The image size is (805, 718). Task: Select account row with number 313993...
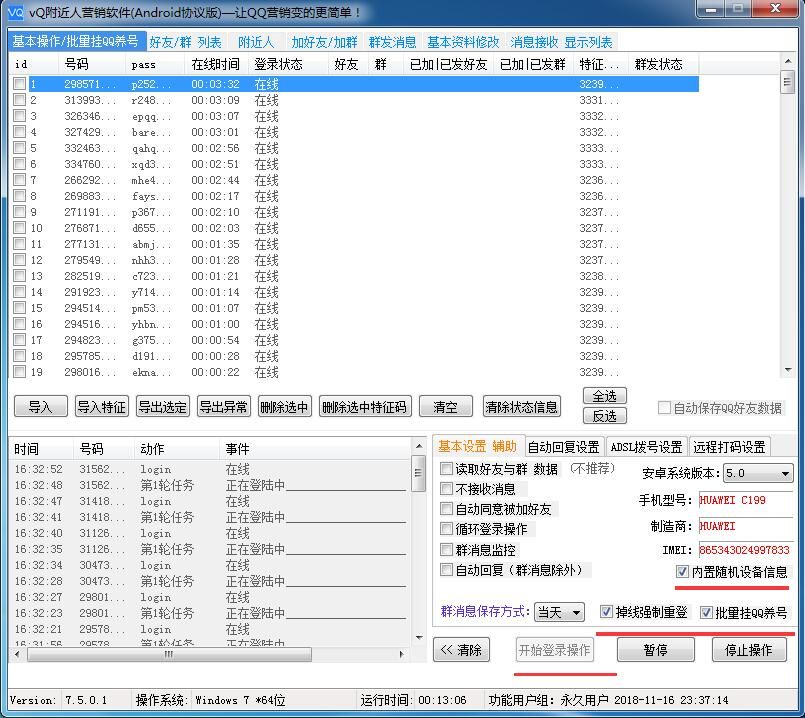point(354,100)
